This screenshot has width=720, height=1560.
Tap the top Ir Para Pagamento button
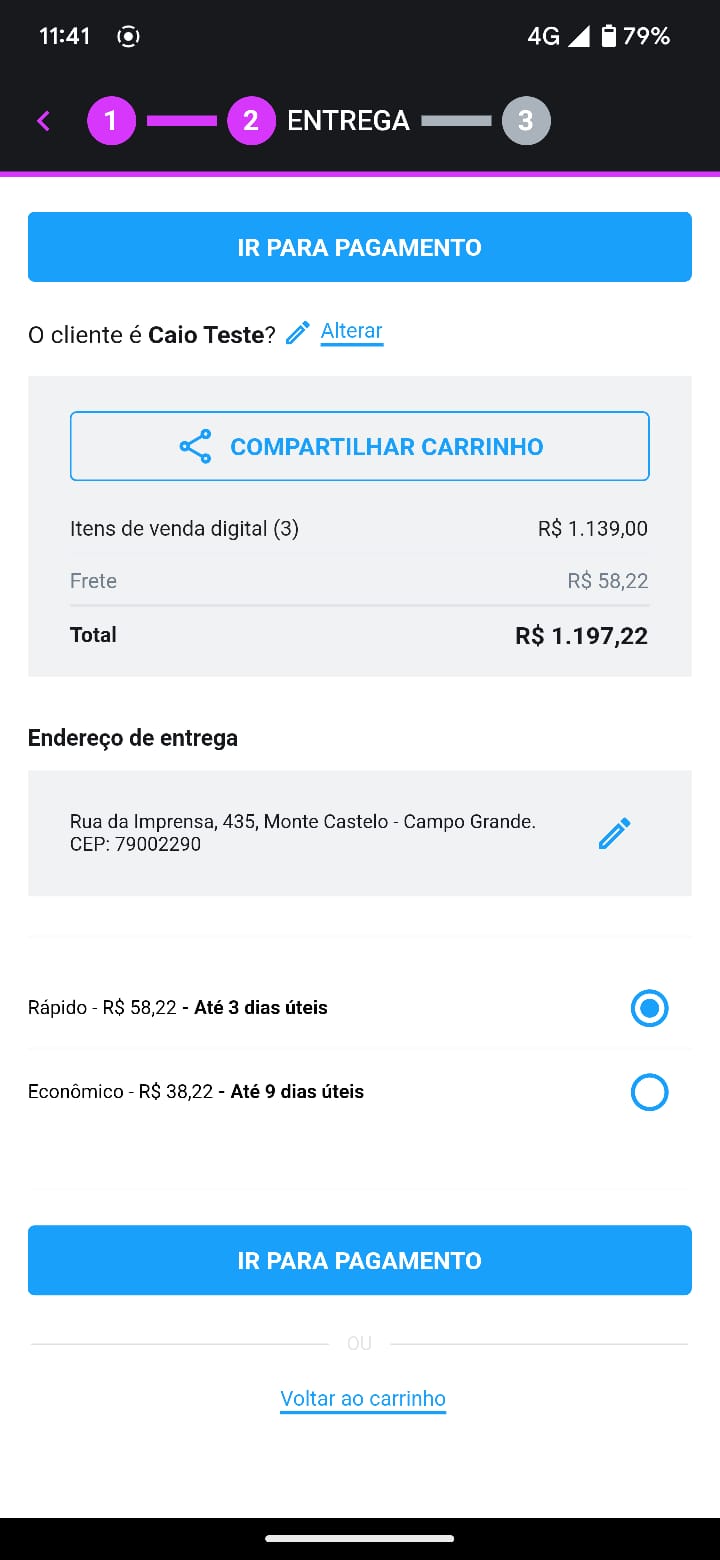pyautogui.click(x=360, y=247)
